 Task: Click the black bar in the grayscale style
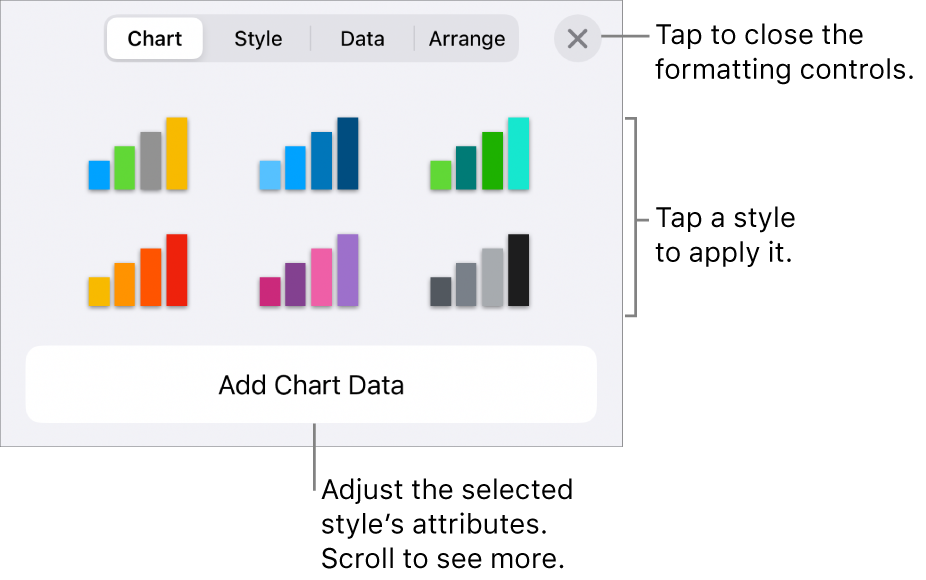click(518, 270)
